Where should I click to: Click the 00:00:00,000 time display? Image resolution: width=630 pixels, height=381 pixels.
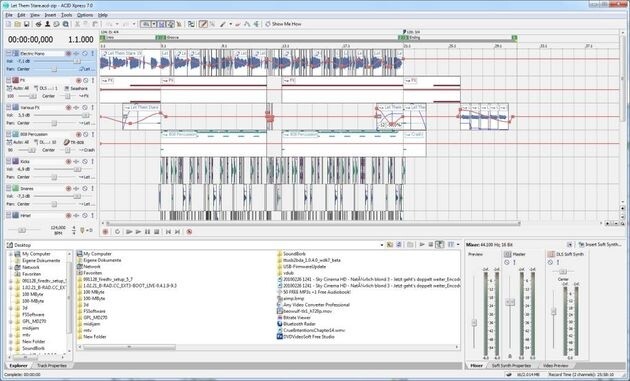pyautogui.click(x=31, y=39)
